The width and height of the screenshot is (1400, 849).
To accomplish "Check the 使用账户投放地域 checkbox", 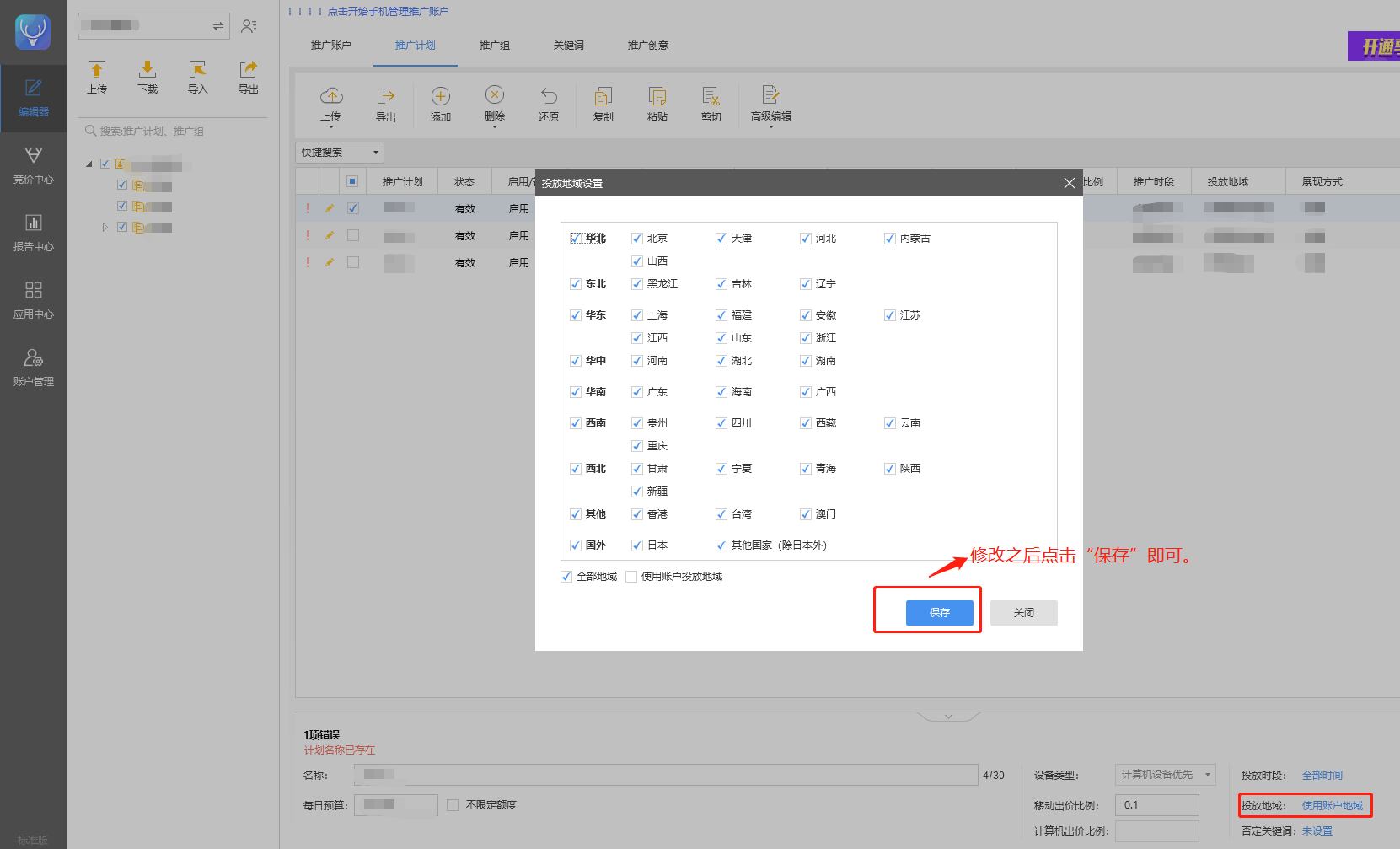I will point(631,577).
